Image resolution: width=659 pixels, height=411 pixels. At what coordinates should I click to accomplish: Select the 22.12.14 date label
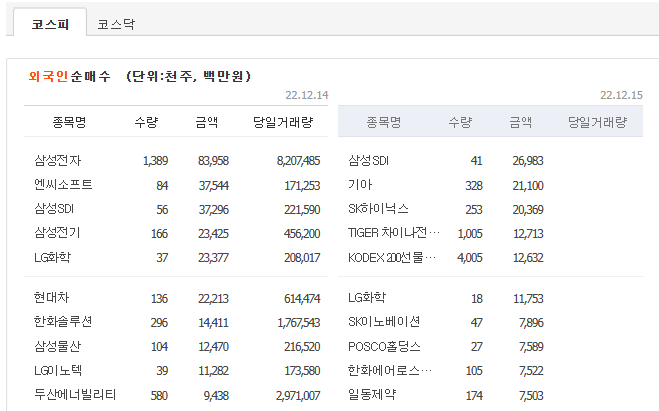coord(307,95)
